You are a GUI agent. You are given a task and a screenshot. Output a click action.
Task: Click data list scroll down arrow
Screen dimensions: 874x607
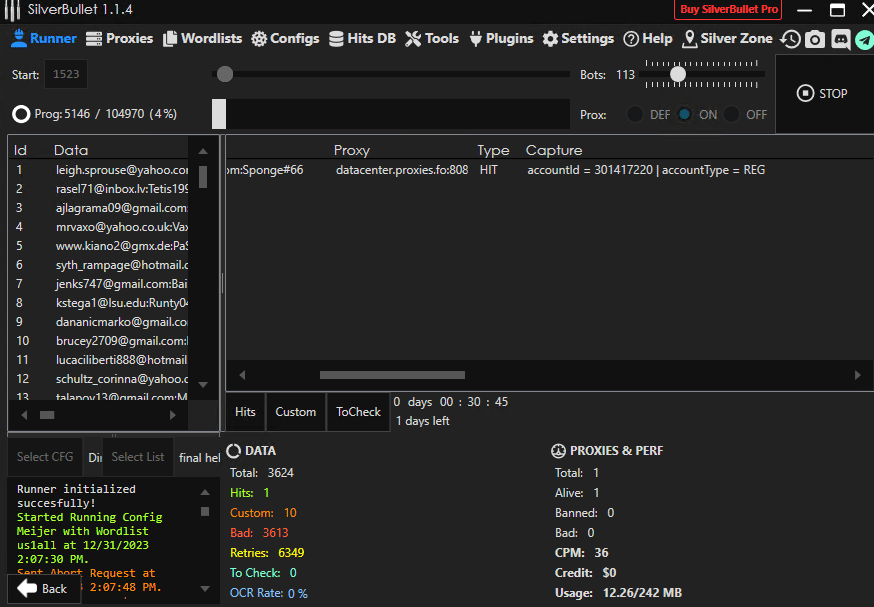[x=203, y=385]
